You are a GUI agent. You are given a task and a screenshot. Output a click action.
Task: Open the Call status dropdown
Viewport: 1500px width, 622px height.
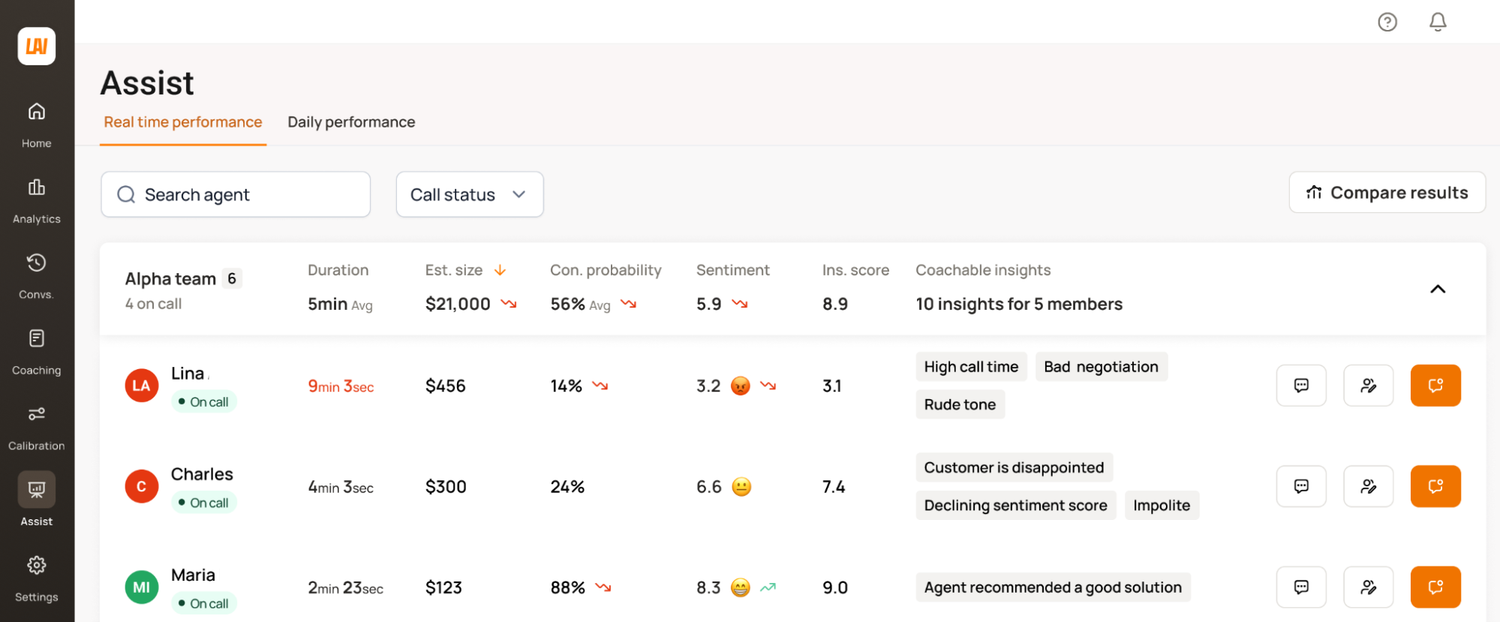[469, 195]
